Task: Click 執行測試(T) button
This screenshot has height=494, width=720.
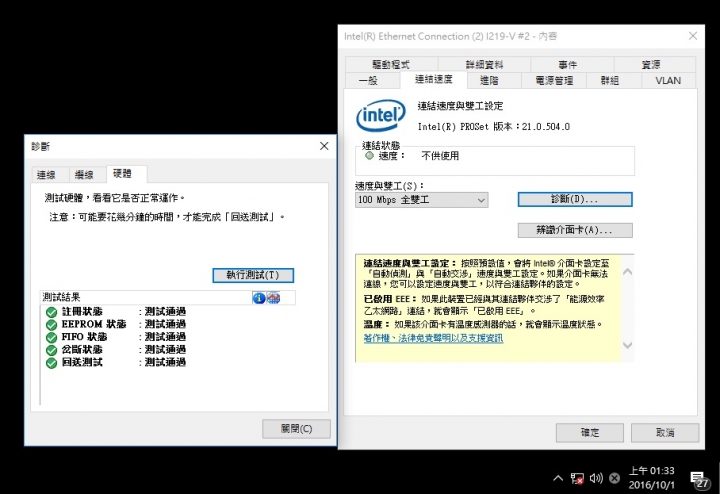Action: [253, 275]
